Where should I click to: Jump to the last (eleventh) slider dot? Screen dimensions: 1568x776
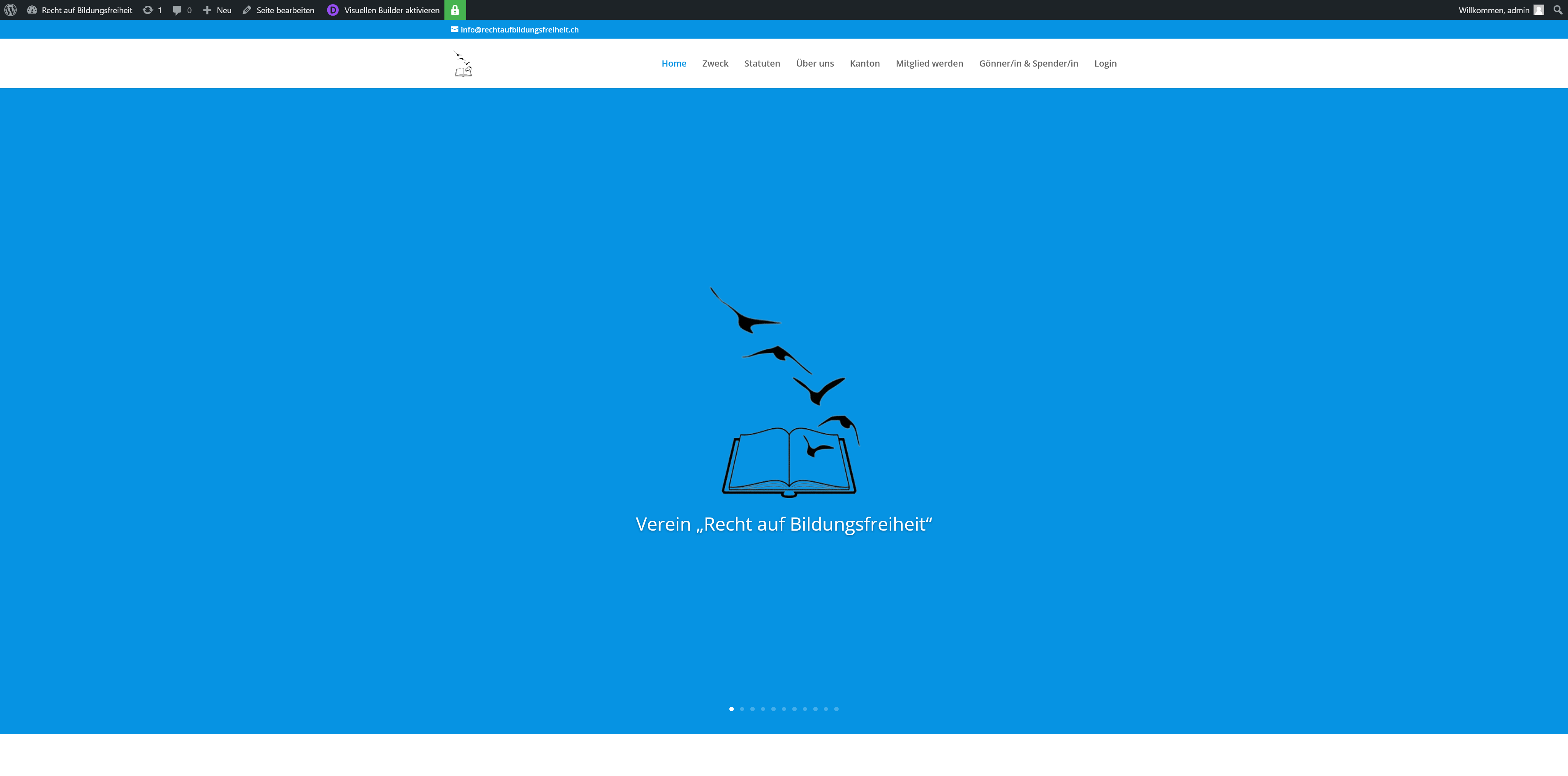(x=836, y=709)
